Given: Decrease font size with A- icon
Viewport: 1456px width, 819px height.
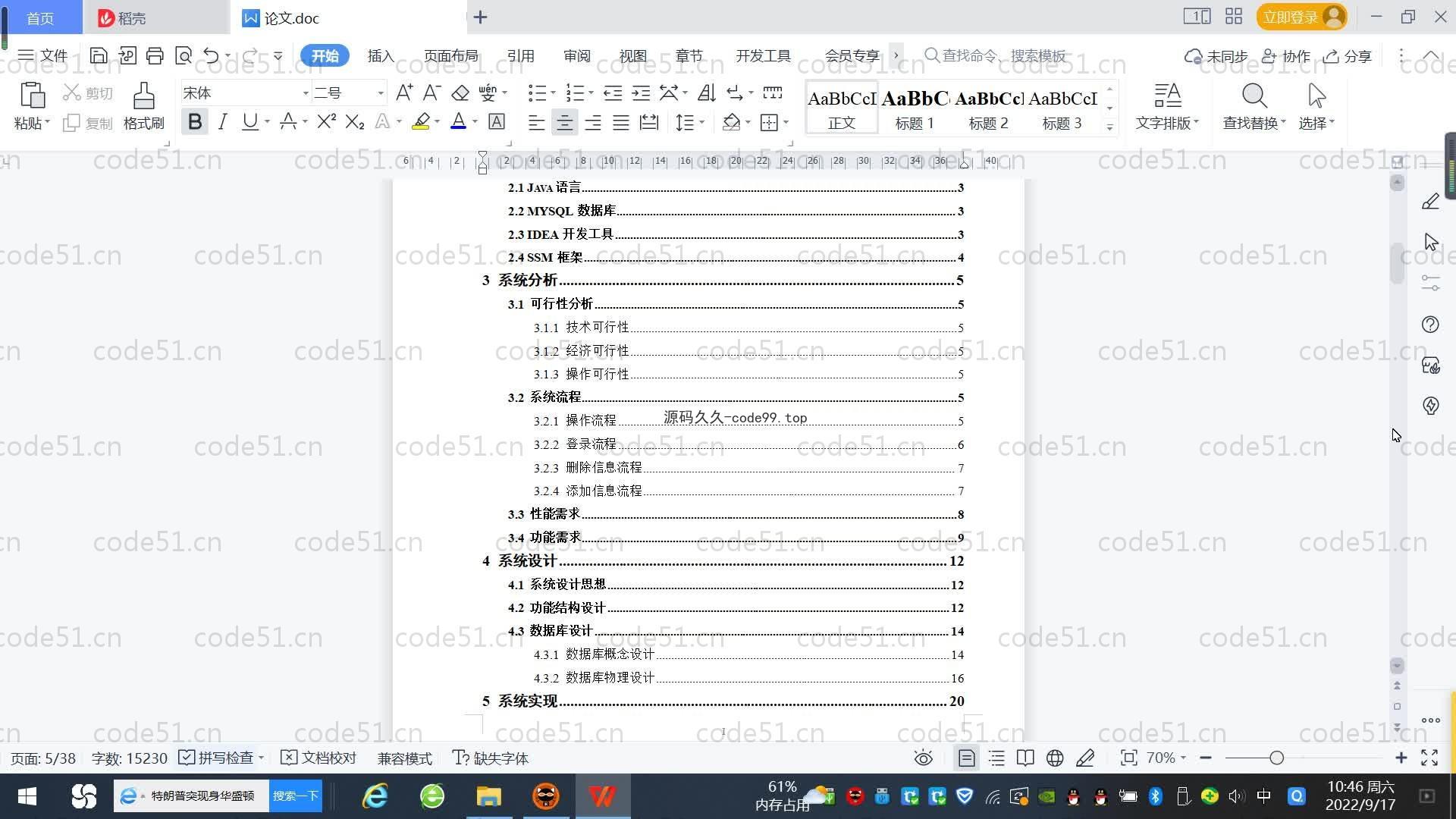Looking at the screenshot, I should (x=432, y=93).
